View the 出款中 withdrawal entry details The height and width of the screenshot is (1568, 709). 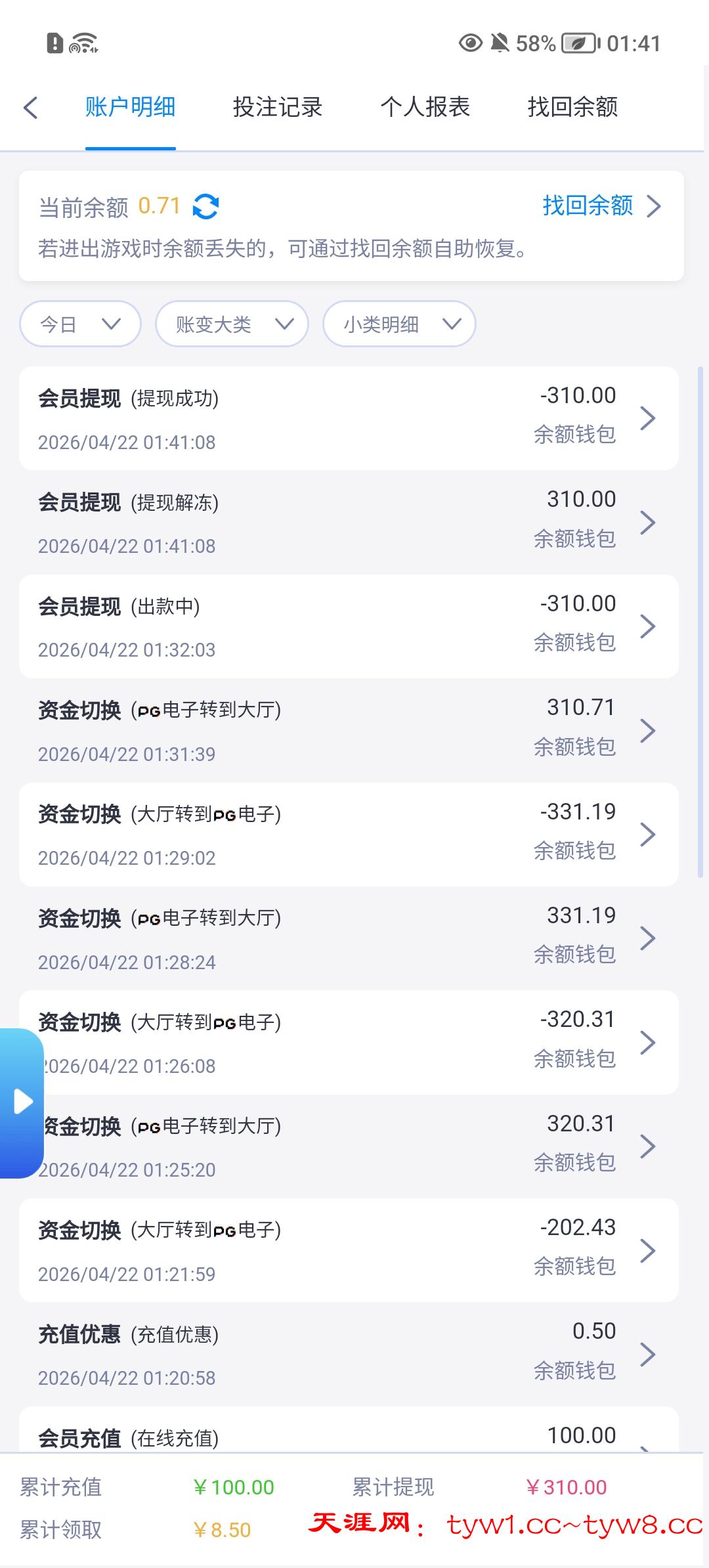[348, 626]
